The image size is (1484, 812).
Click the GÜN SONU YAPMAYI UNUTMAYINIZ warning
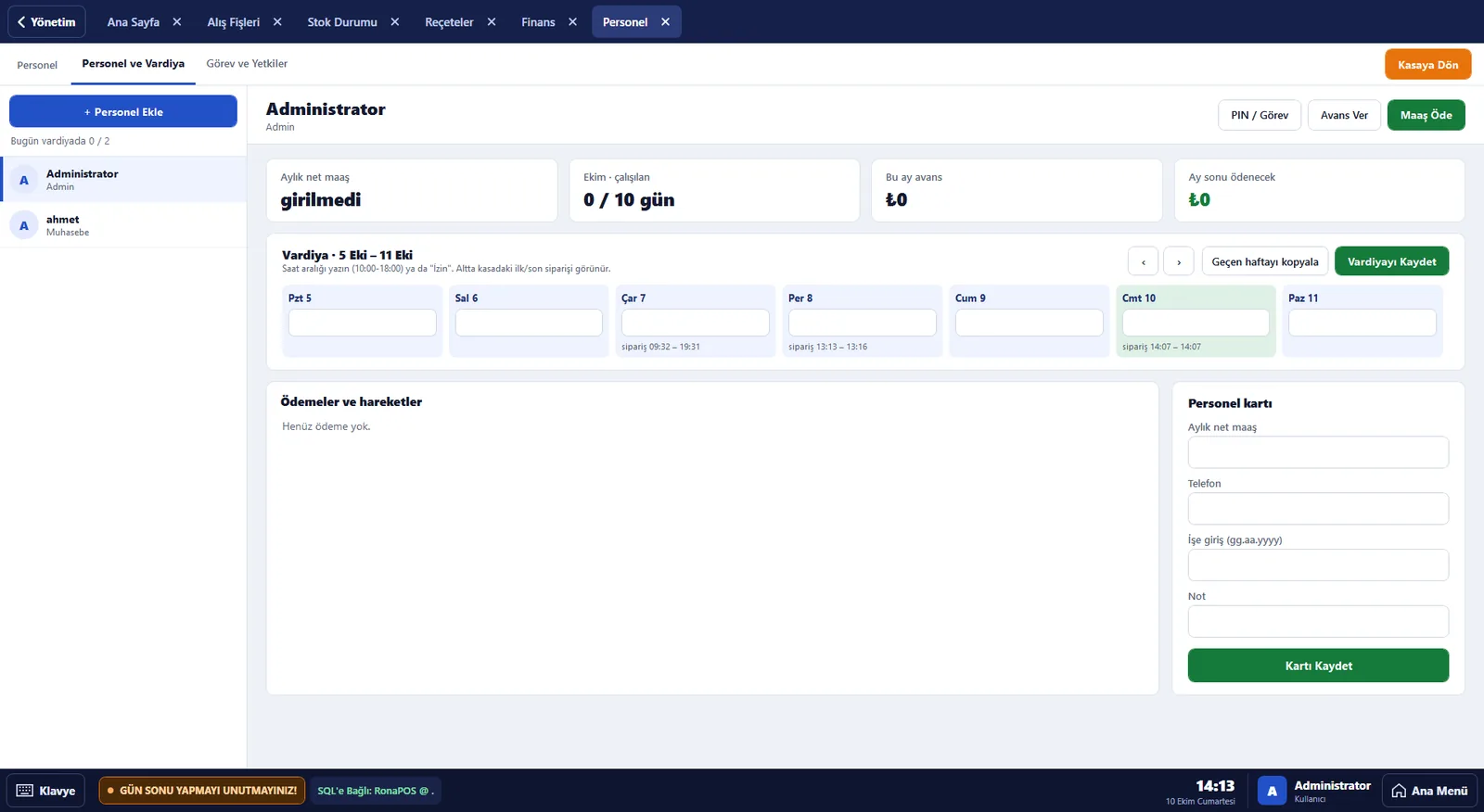pyautogui.click(x=201, y=791)
